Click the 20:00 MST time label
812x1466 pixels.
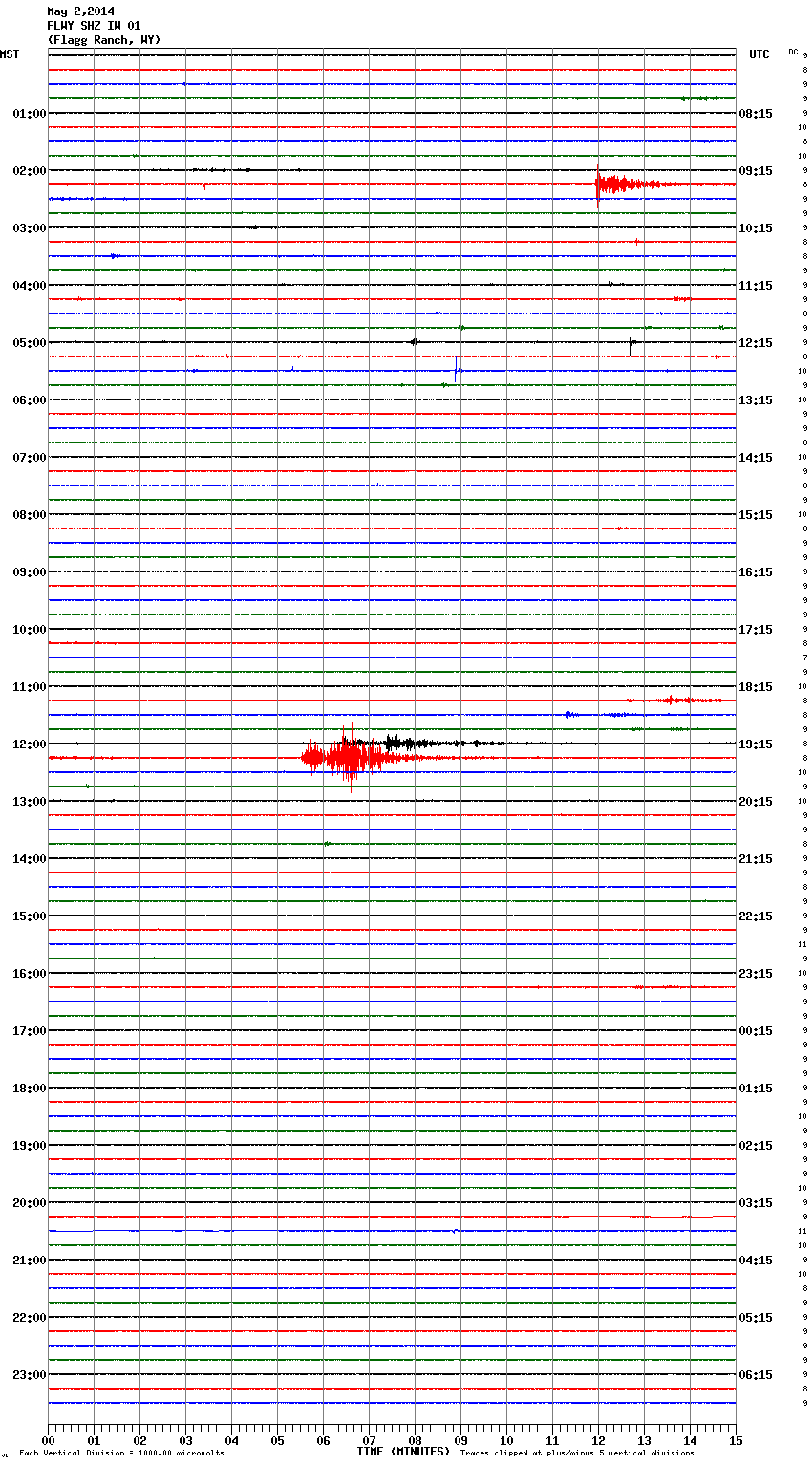[x=30, y=1203]
